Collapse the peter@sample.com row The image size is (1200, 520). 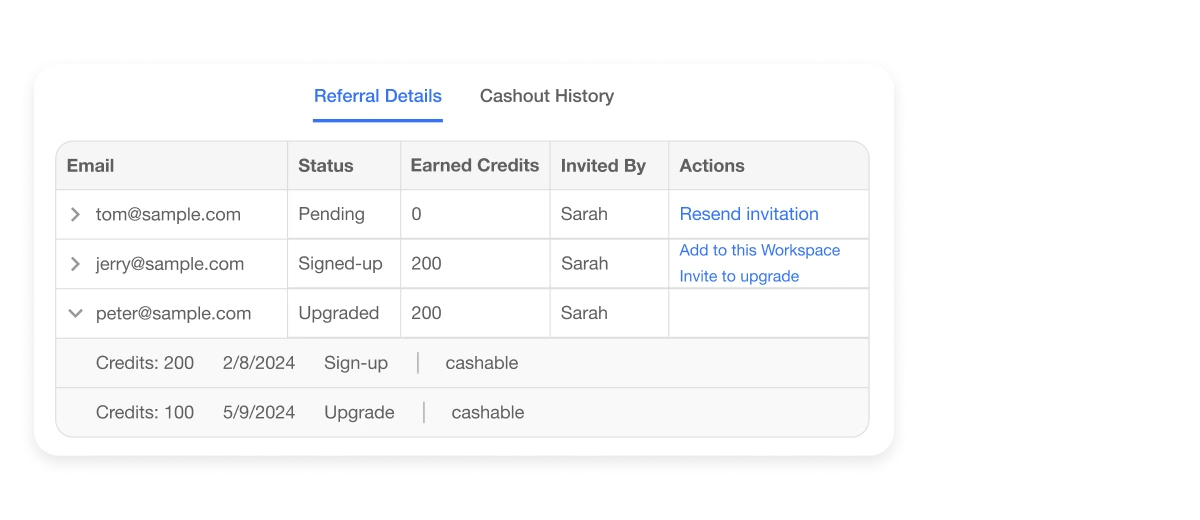pyautogui.click(x=75, y=313)
